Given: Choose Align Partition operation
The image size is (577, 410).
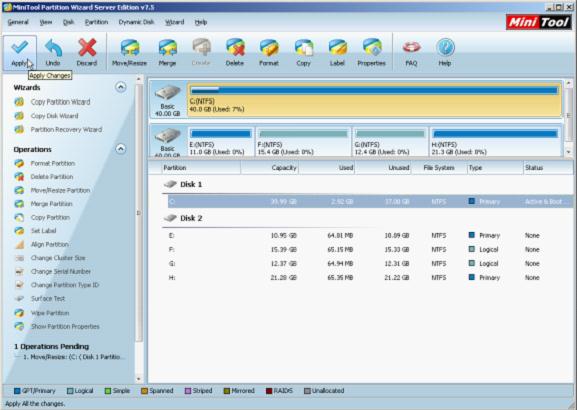Looking at the screenshot, I should (x=50, y=244).
